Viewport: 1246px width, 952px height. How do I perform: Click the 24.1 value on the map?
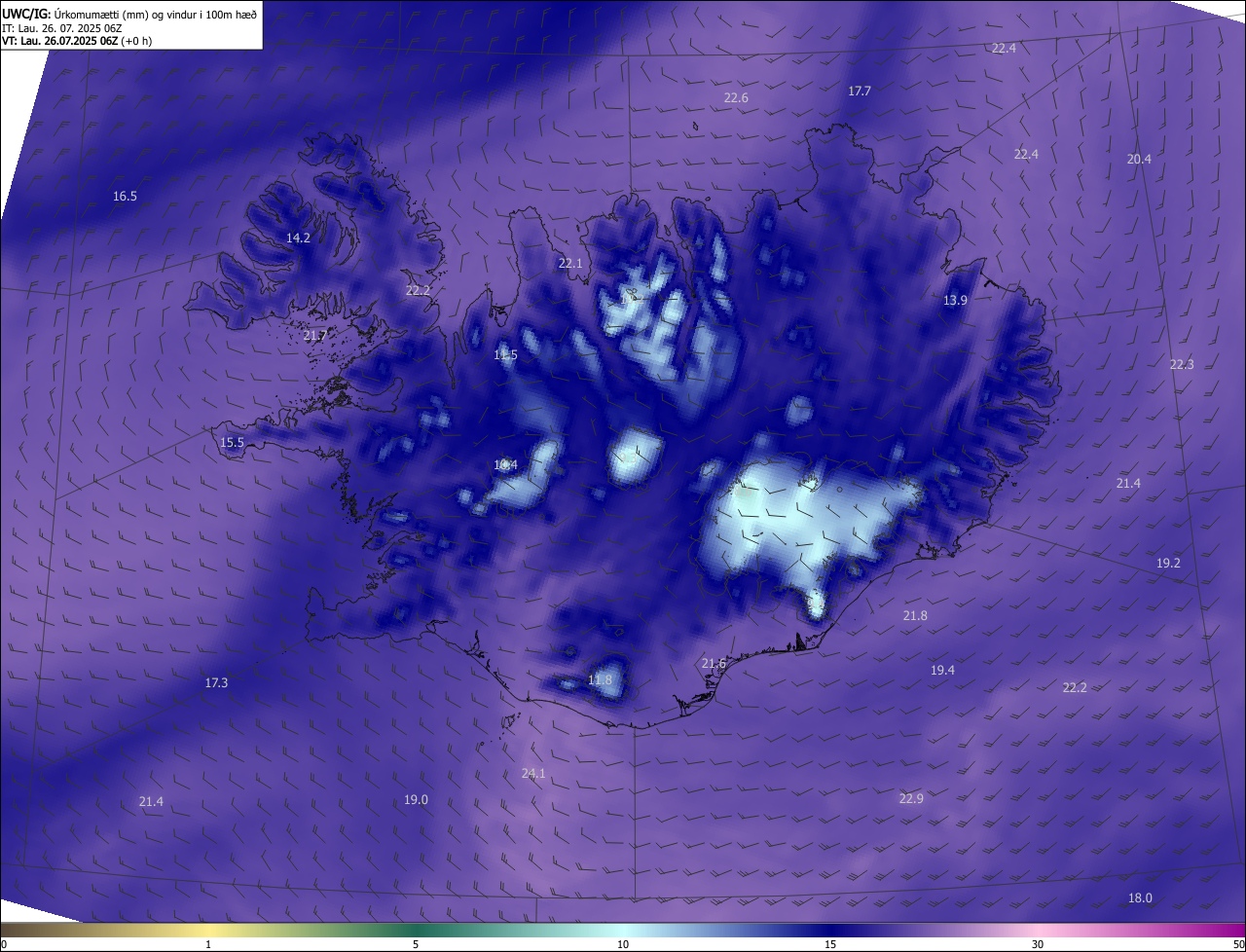(533, 774)
